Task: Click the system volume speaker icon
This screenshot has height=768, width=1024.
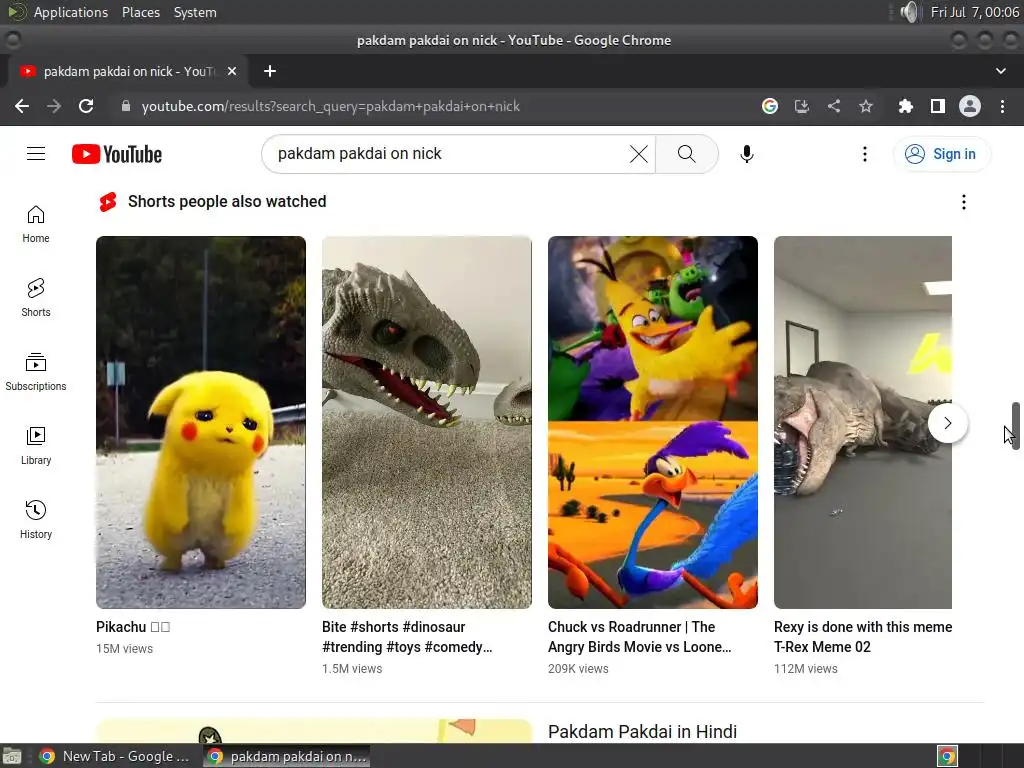Action: 909,12
